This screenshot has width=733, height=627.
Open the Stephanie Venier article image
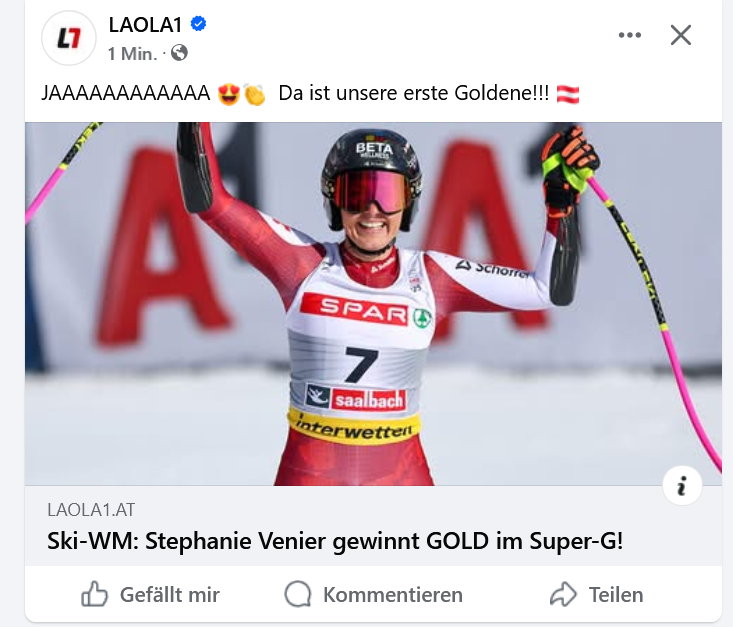click(373, 303)
